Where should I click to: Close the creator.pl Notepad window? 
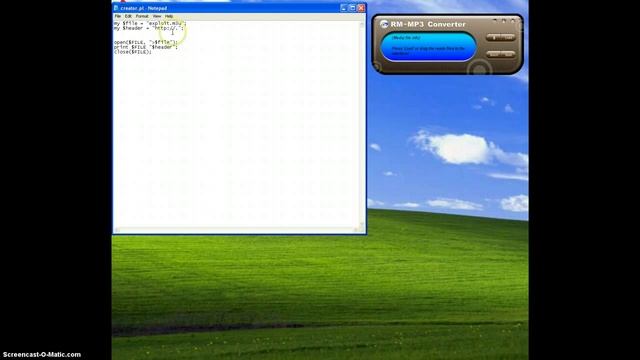tap(361, 8)
